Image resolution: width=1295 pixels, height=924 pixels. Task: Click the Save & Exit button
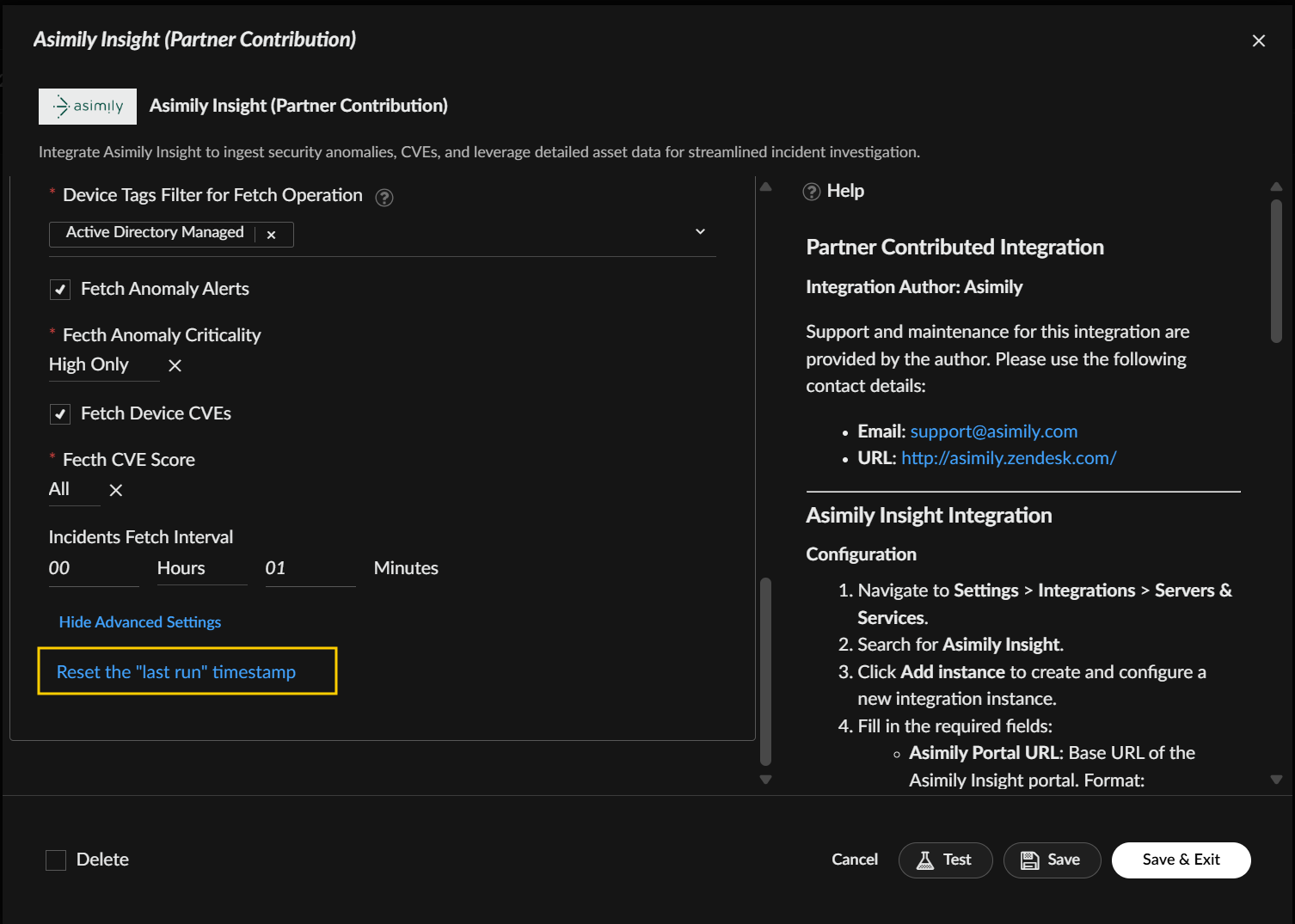[1181, 860]
